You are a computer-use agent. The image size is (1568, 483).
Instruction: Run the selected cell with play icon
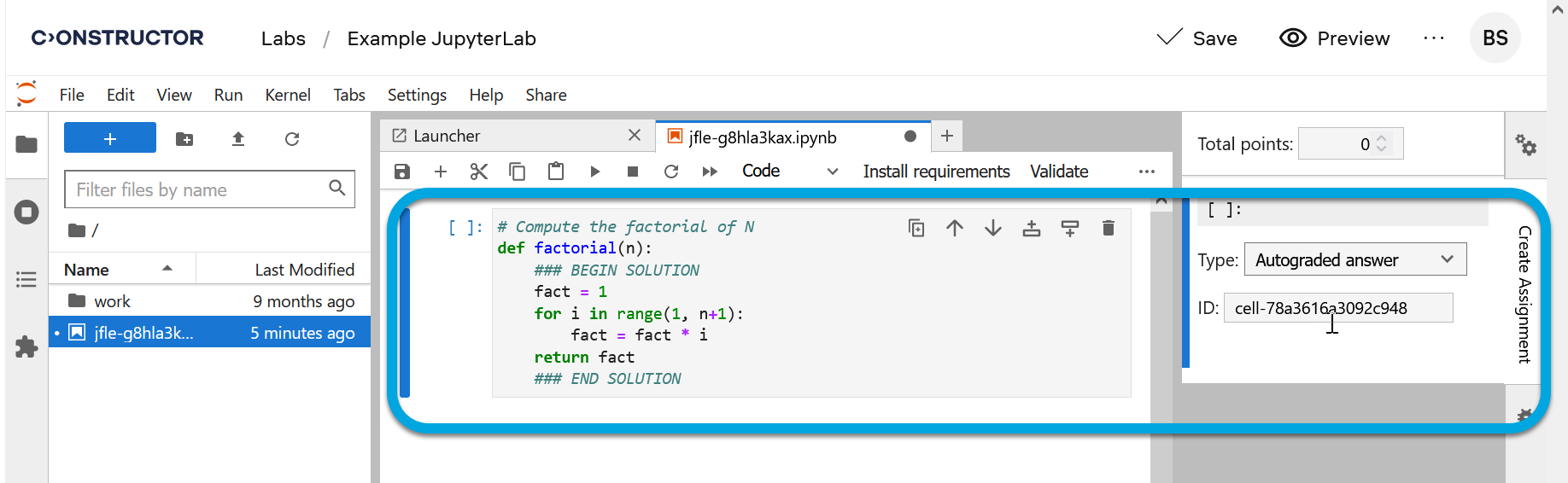click(594, 172)
